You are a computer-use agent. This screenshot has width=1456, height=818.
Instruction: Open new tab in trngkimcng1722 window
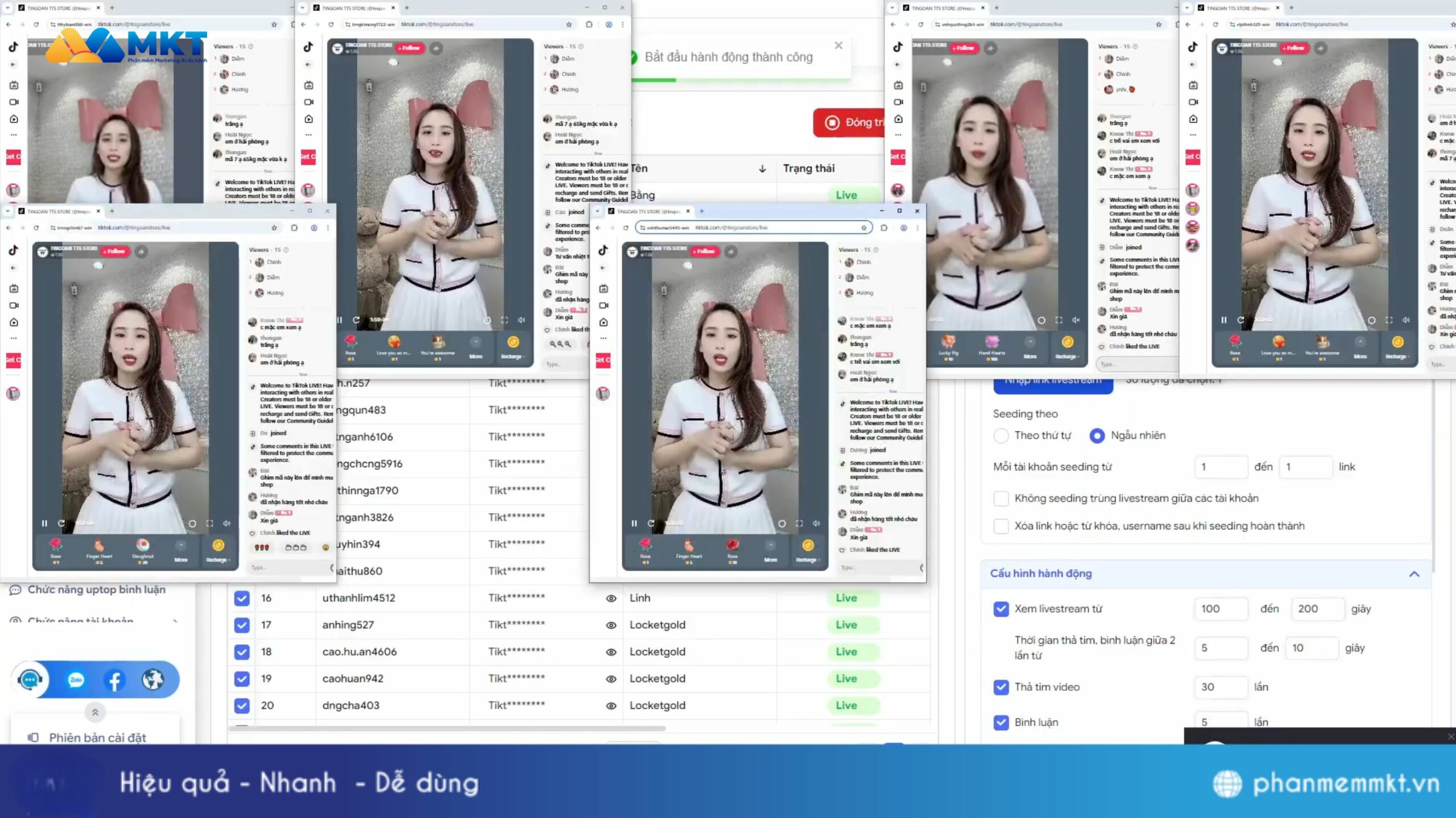(407, 8)
